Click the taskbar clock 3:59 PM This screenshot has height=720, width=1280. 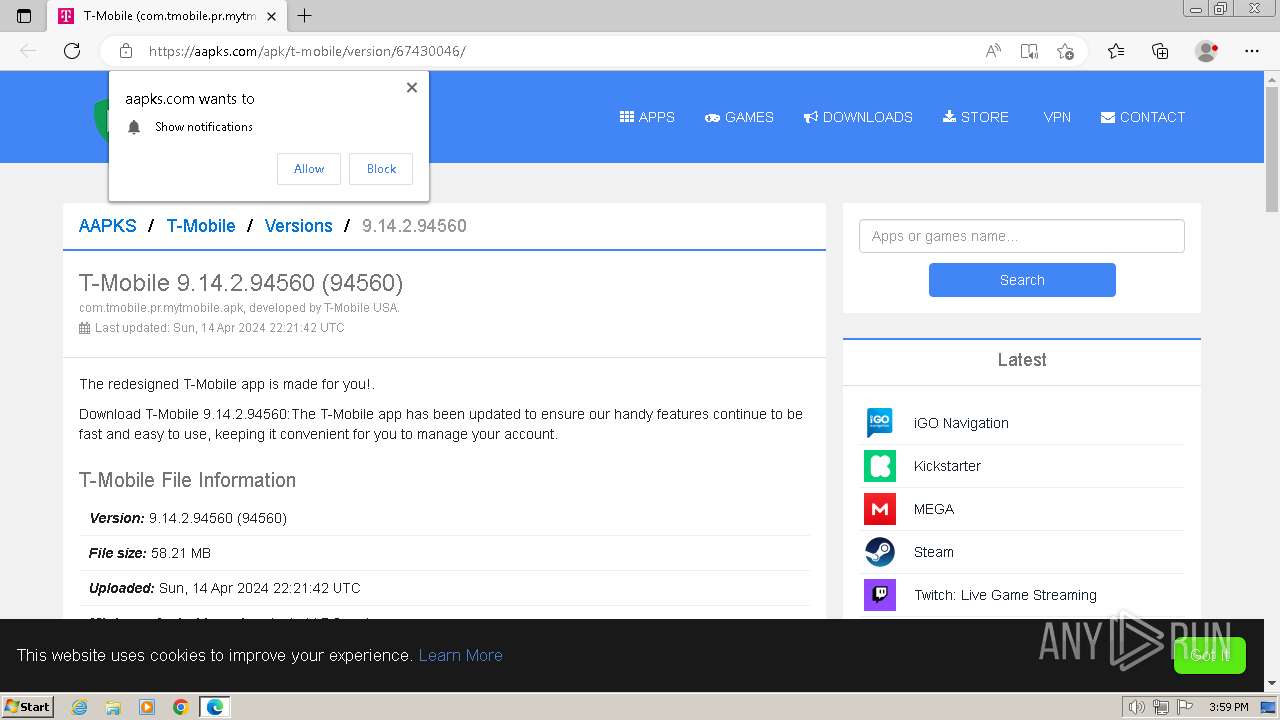[1228, 707]
